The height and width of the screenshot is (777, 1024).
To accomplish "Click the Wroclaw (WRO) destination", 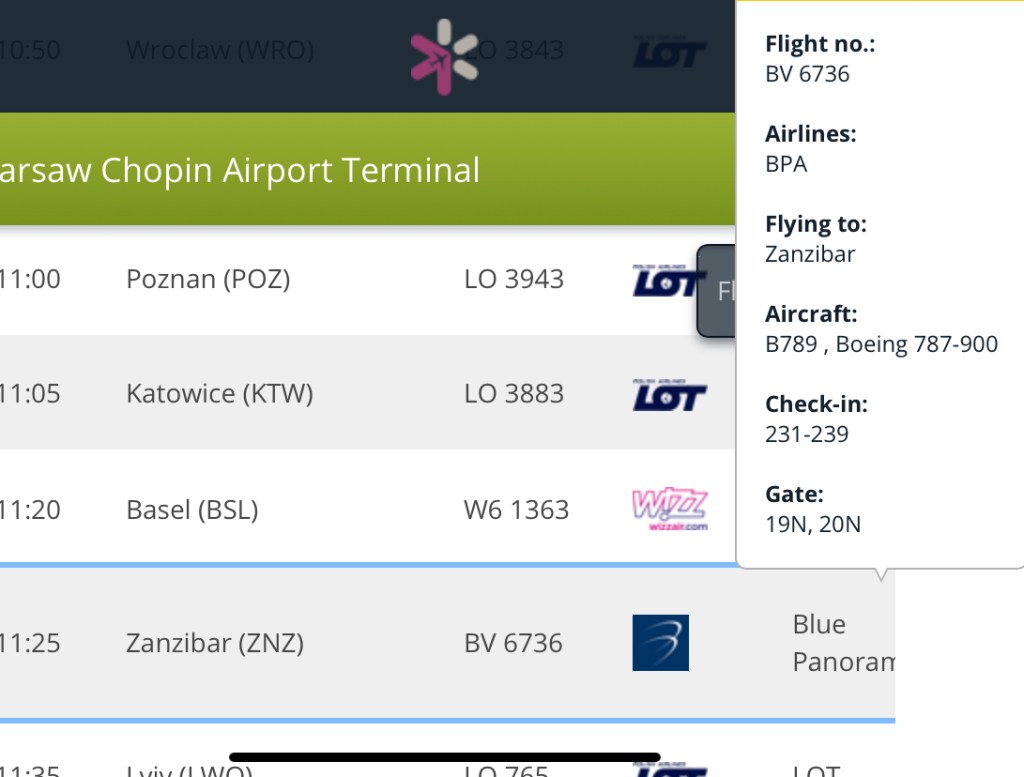I will (220, 50).
